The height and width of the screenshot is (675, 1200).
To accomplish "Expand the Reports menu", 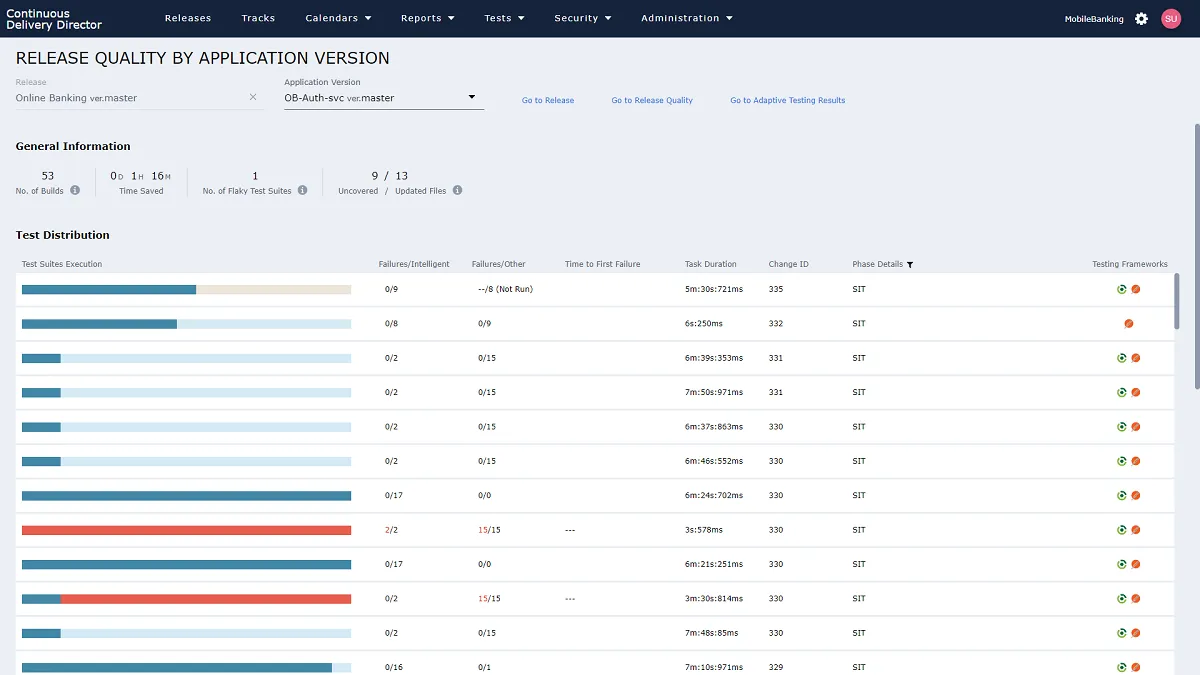I will click(427, 18).
